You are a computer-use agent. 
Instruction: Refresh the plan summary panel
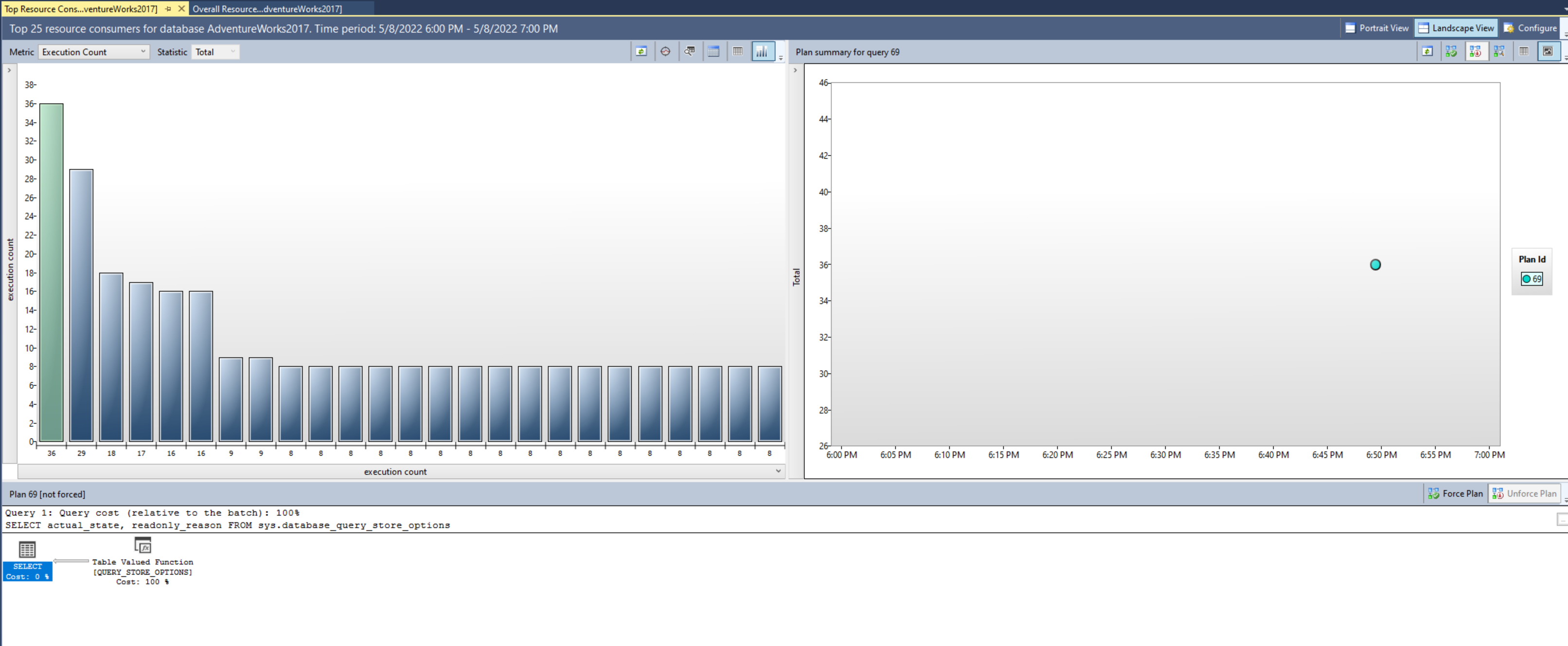(1427, 52)
